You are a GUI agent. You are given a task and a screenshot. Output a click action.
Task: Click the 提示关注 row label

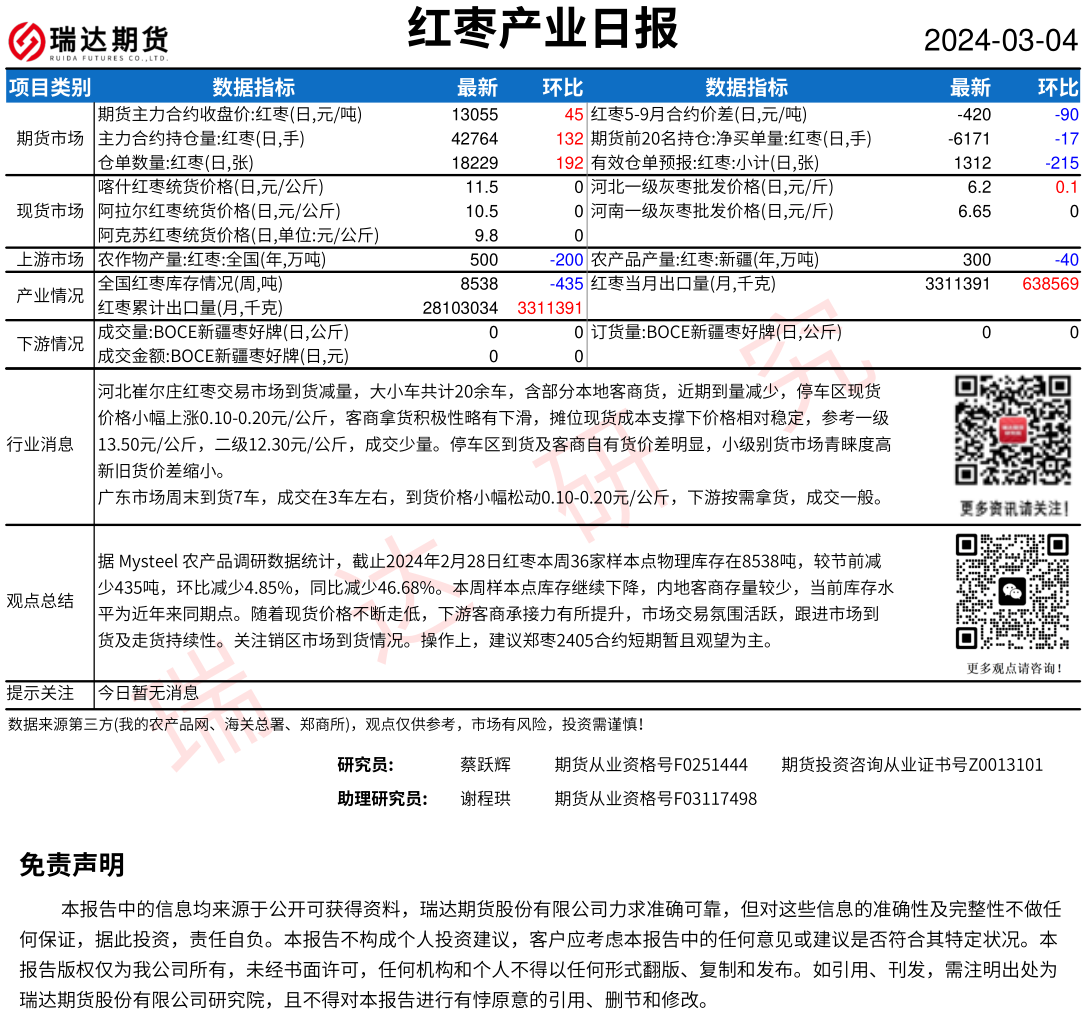coord(40,692)
